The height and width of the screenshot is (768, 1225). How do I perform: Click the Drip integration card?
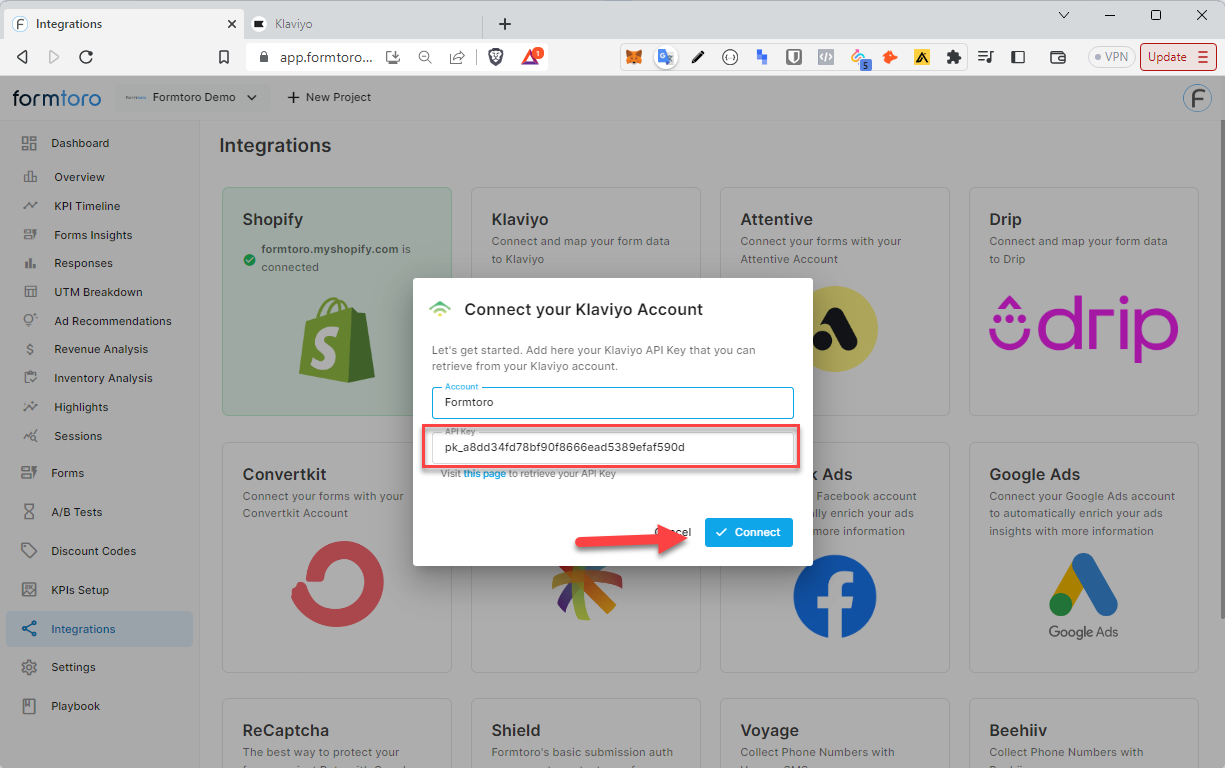(1084, 301)
